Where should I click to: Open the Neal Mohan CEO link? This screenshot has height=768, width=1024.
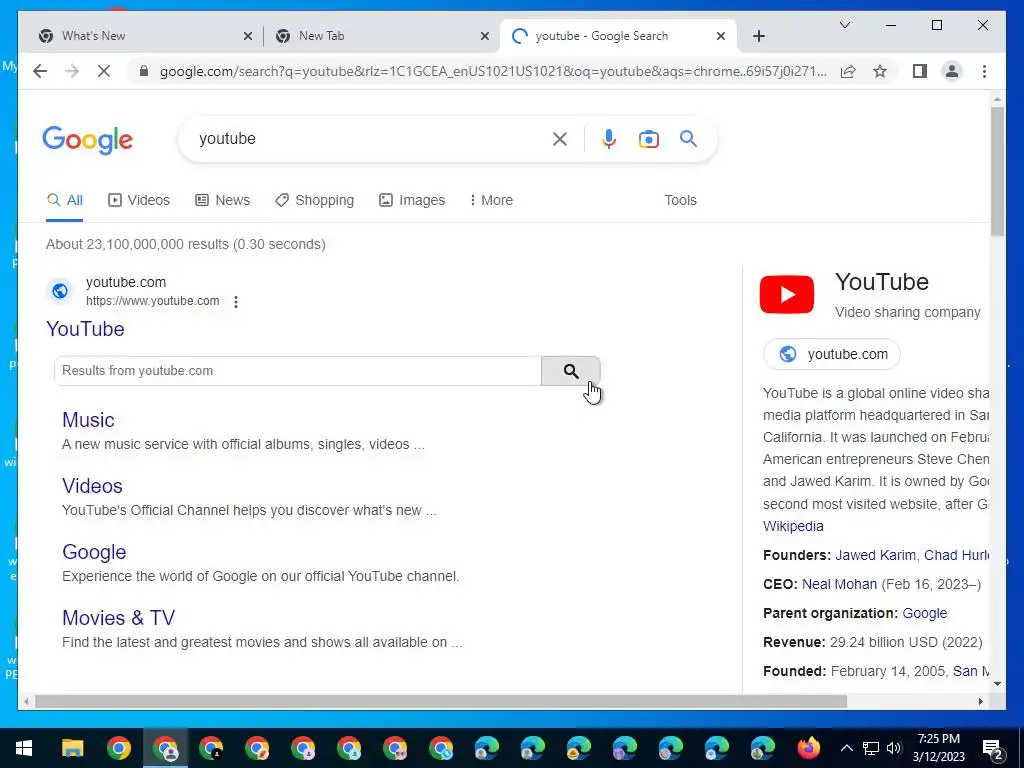[x=839, y=584]
